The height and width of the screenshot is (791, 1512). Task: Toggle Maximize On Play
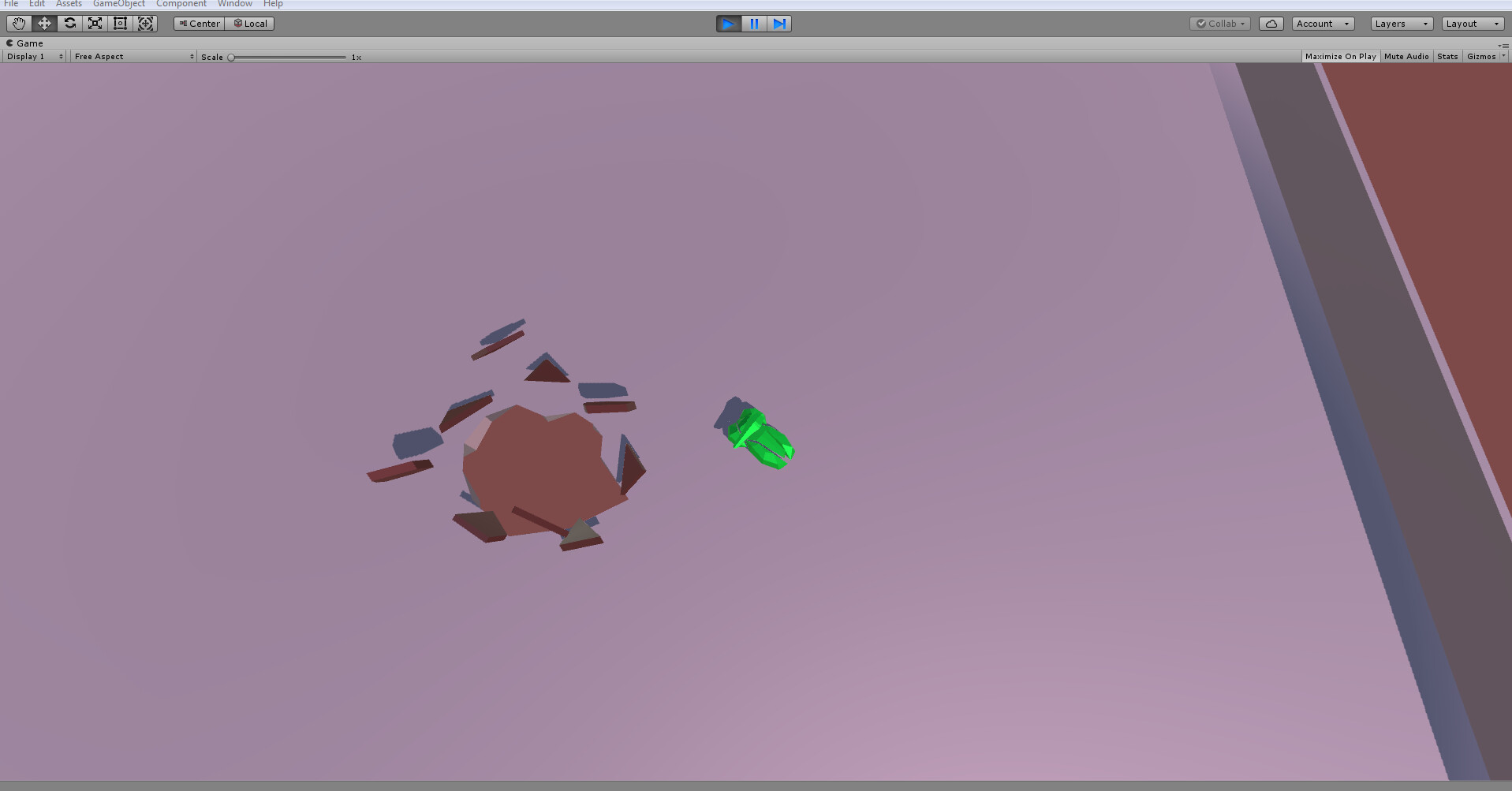pos(1340,57)
